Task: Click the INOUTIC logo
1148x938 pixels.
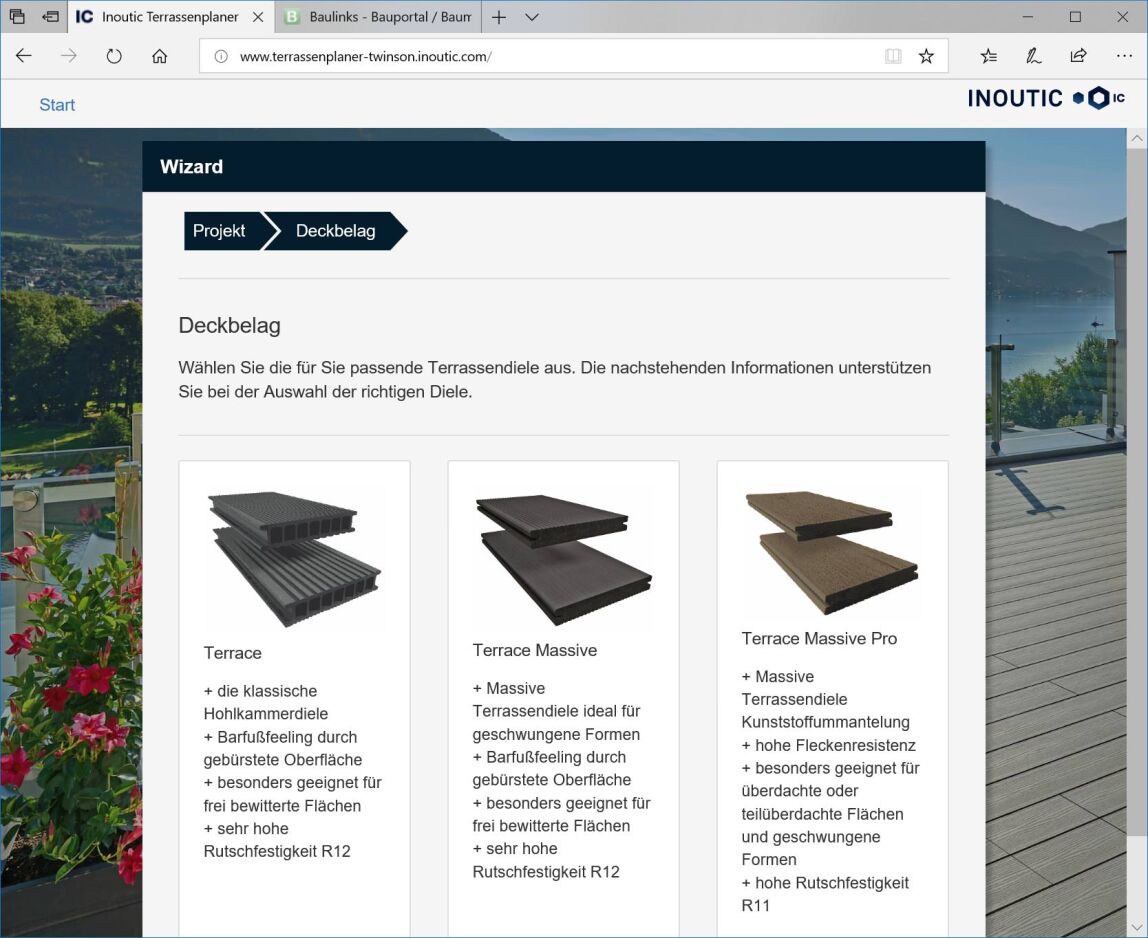Action: pyautogui.click(x=1046, y=98)
